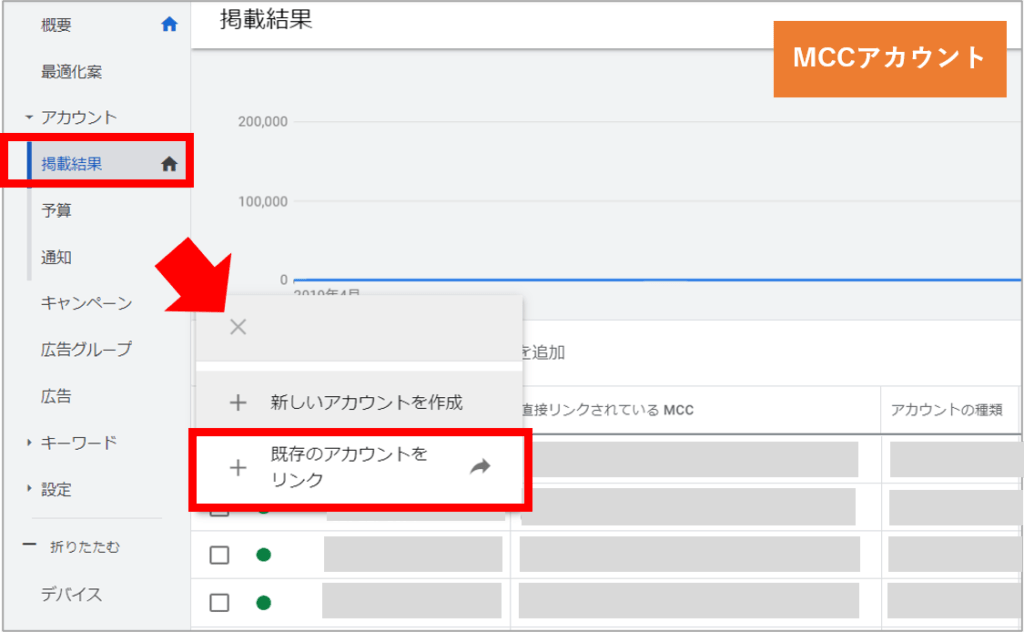Viewport: 1024px width, 632px height.
Task: Open 広告 in the sidebar
Action: click(56, 396)
